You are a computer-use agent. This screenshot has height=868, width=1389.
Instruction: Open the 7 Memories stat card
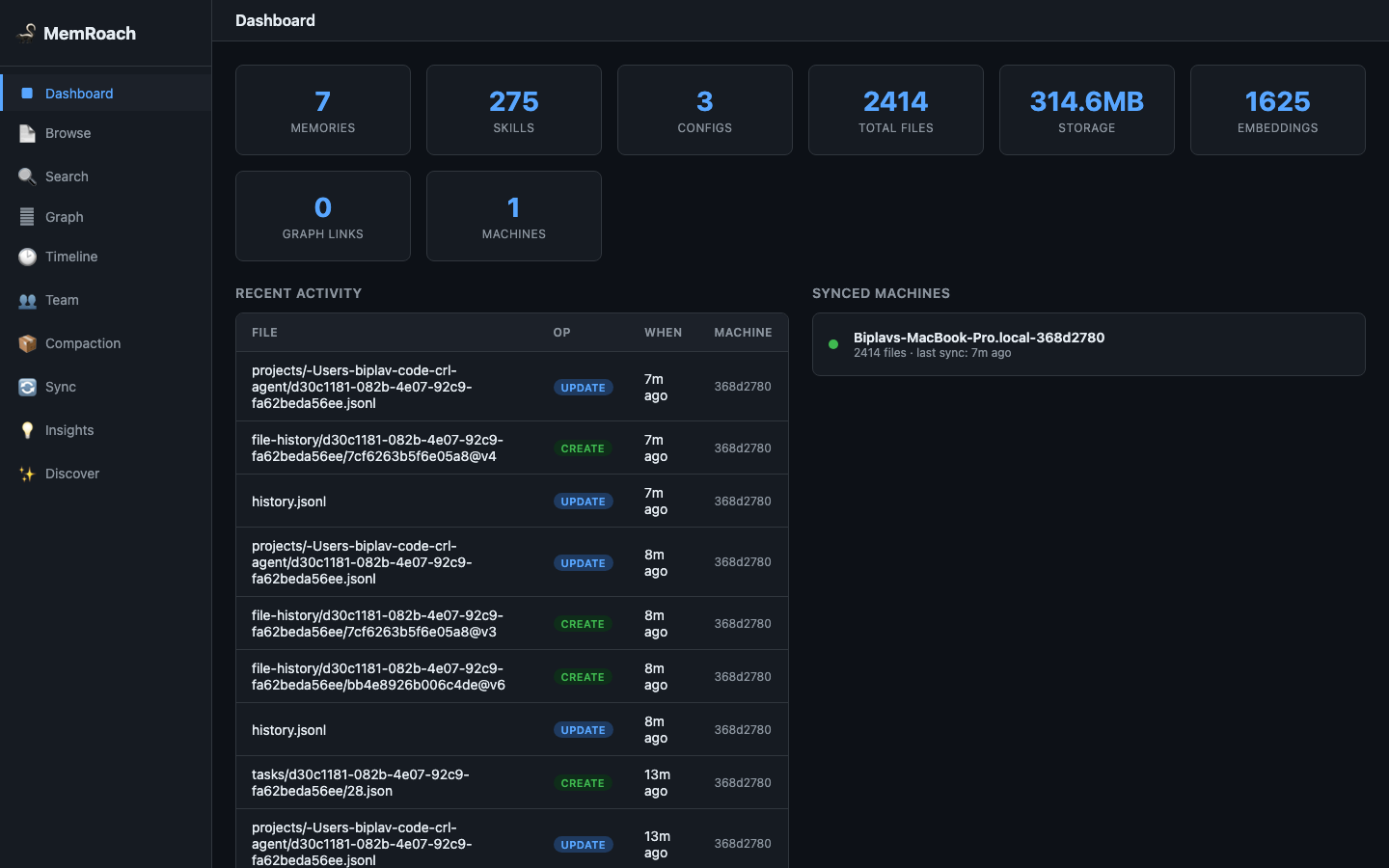click(x=323, y=110)
